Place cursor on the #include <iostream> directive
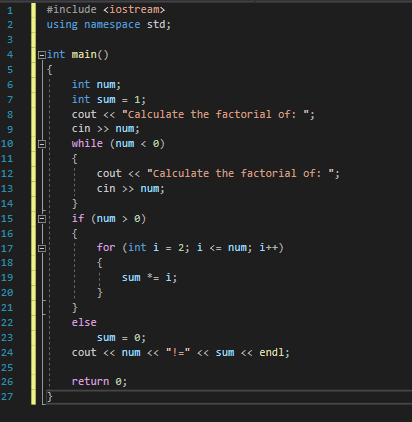 tap(106, 9)
